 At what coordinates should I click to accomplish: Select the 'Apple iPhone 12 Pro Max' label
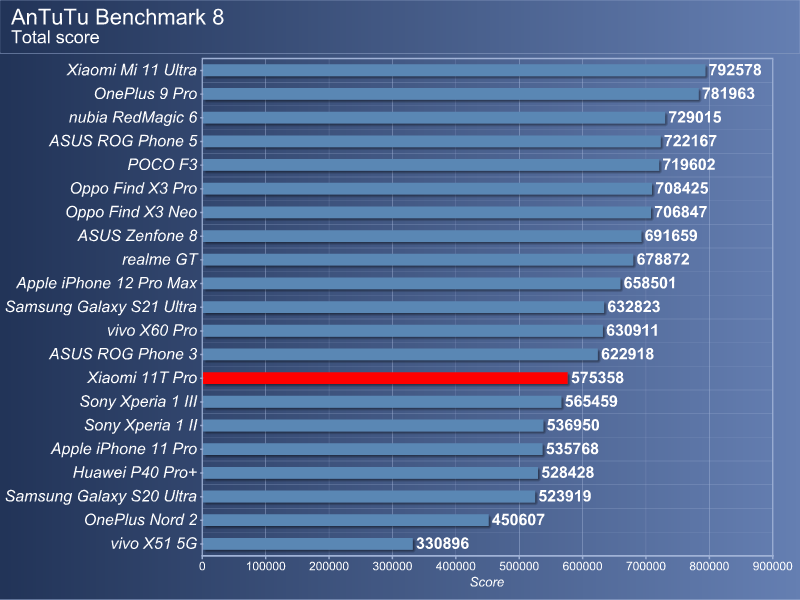click(107, 283)
